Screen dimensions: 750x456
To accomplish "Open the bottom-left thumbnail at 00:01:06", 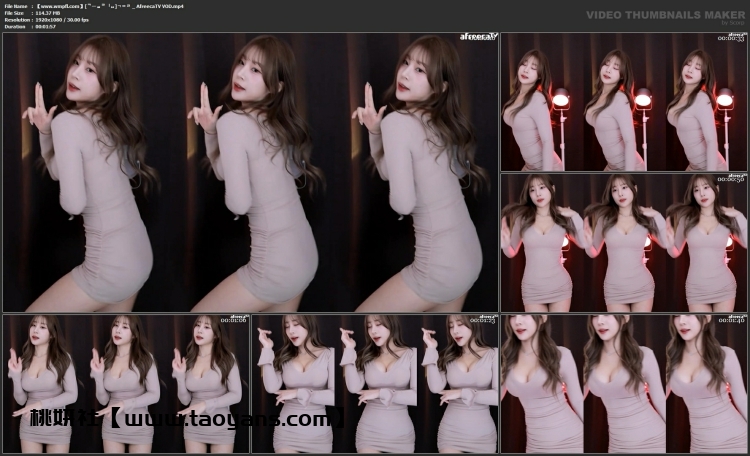I will [x=125, y=384].
